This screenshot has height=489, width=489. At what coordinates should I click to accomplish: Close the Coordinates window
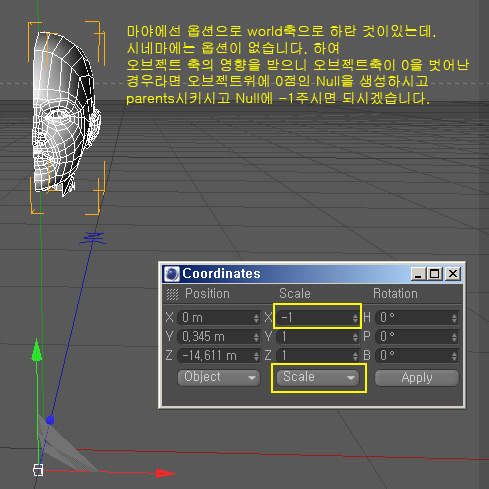tap(453, 274)
